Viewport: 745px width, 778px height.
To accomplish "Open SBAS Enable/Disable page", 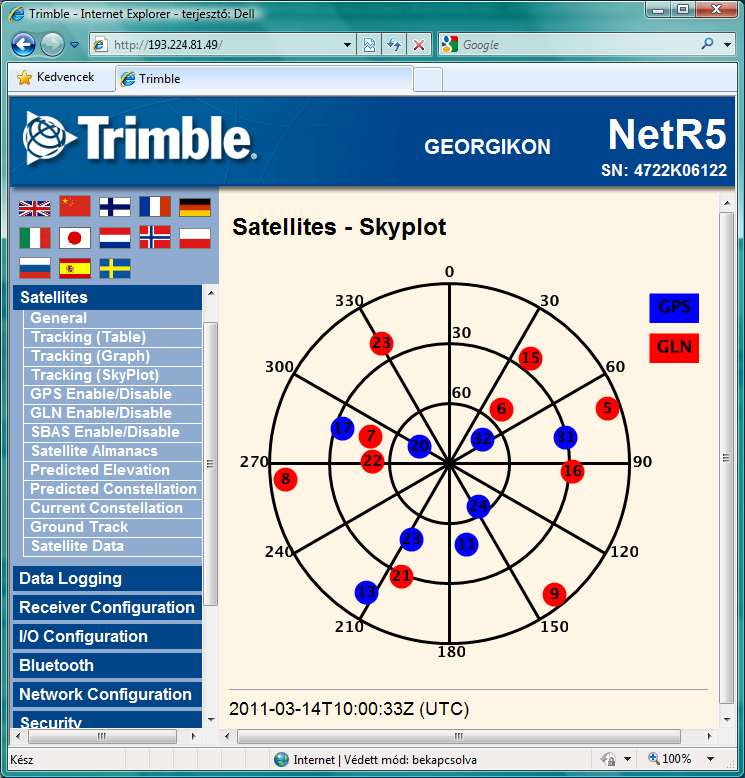I will (x=113, y=432).
